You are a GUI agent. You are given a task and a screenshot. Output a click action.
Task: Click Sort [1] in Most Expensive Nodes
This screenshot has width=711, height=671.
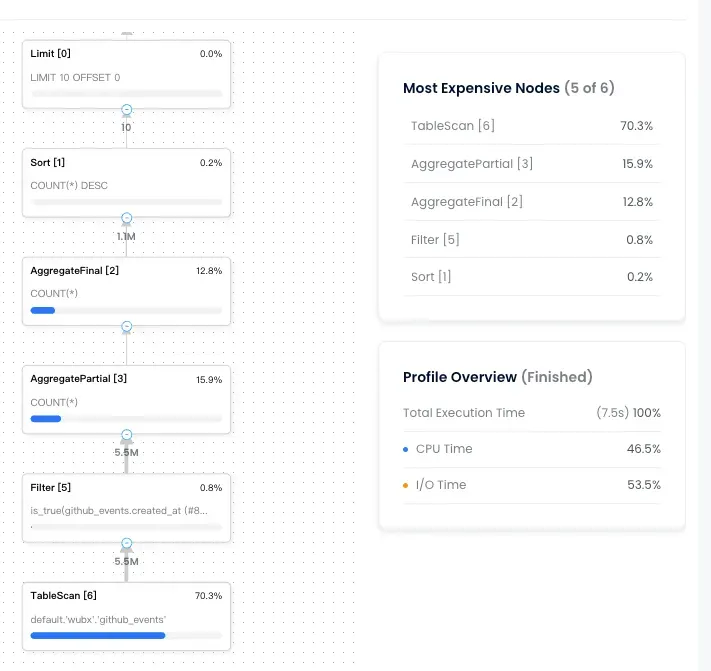click(x=531, y=277)
